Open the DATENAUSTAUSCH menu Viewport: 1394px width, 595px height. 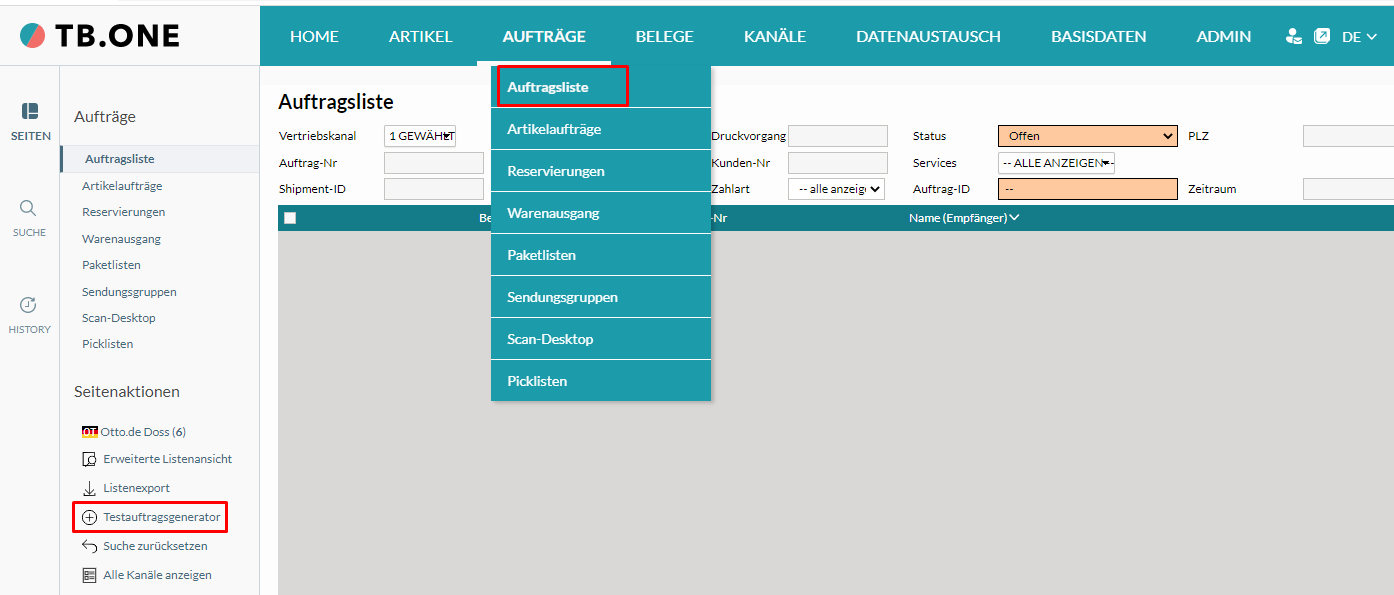[928, 36]
